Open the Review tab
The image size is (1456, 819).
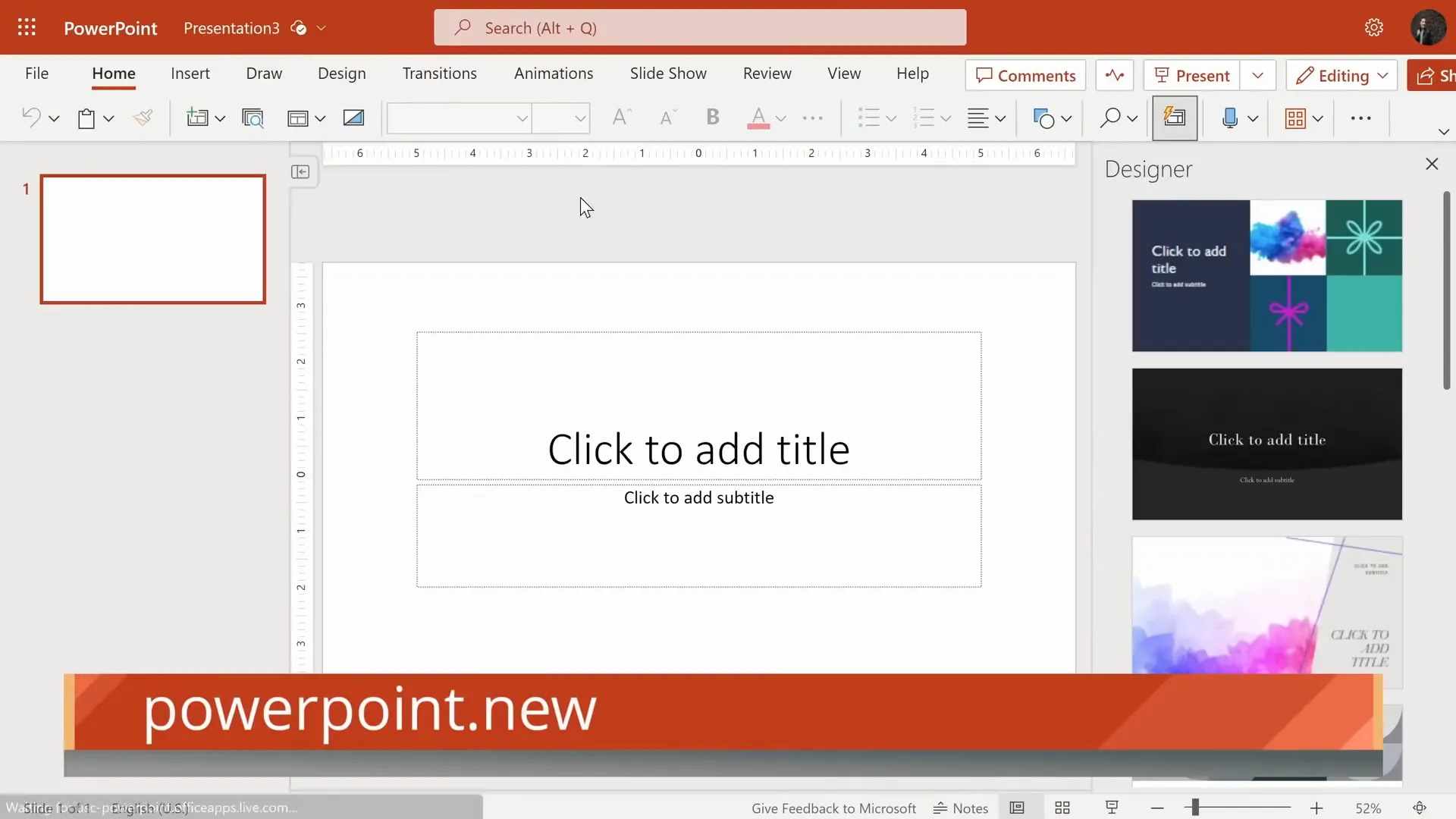click(x=767, y=74)
